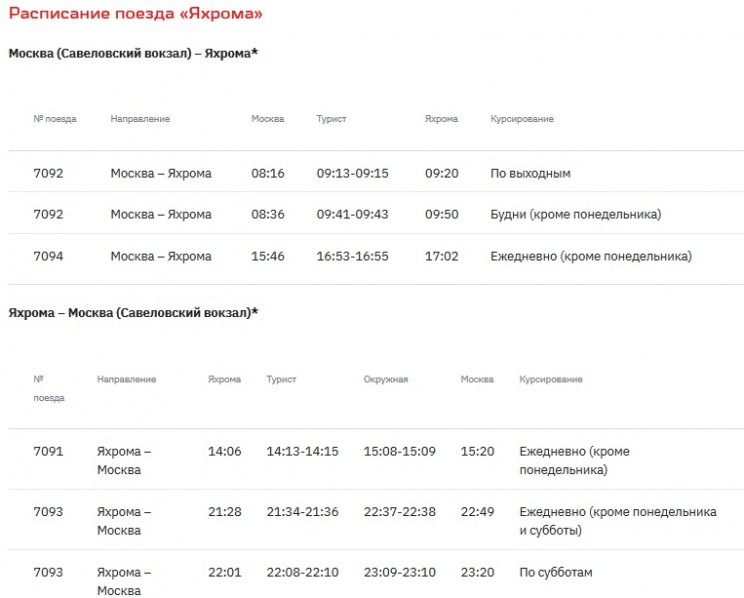744x598 pixels.
Task: Click «Москва» column header above 15:20
Action: (477, 379)
